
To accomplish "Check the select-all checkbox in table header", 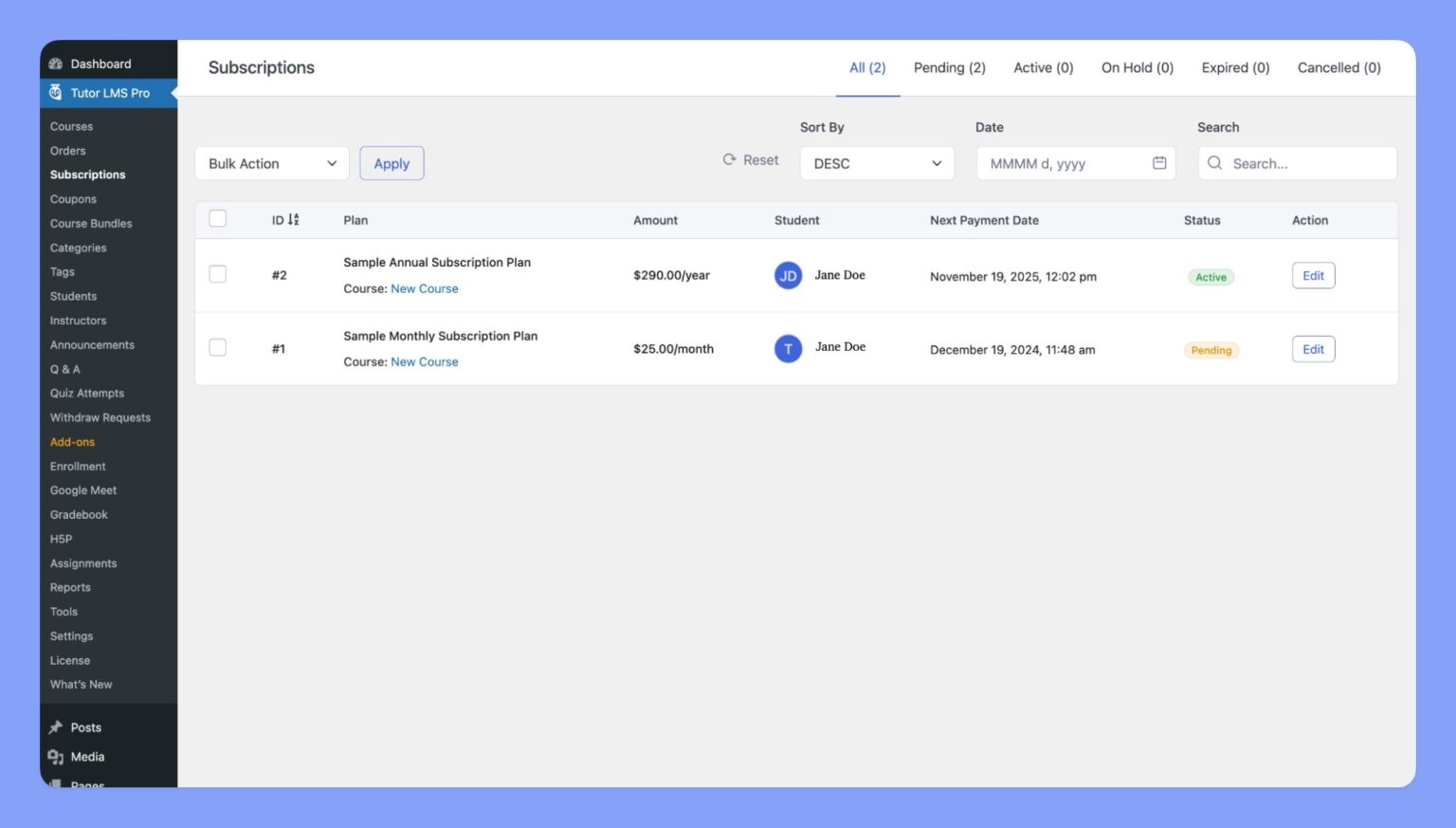I will [x=217, y=217].
